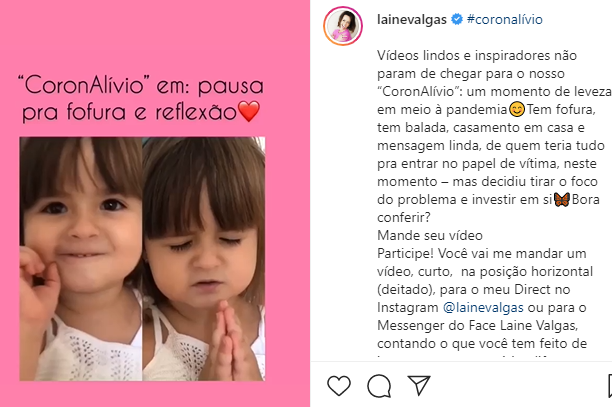Follow the @lainevalgas mention in the caption
The width and height of the screenshot is (612, 407).
click(x=483, y=307)
